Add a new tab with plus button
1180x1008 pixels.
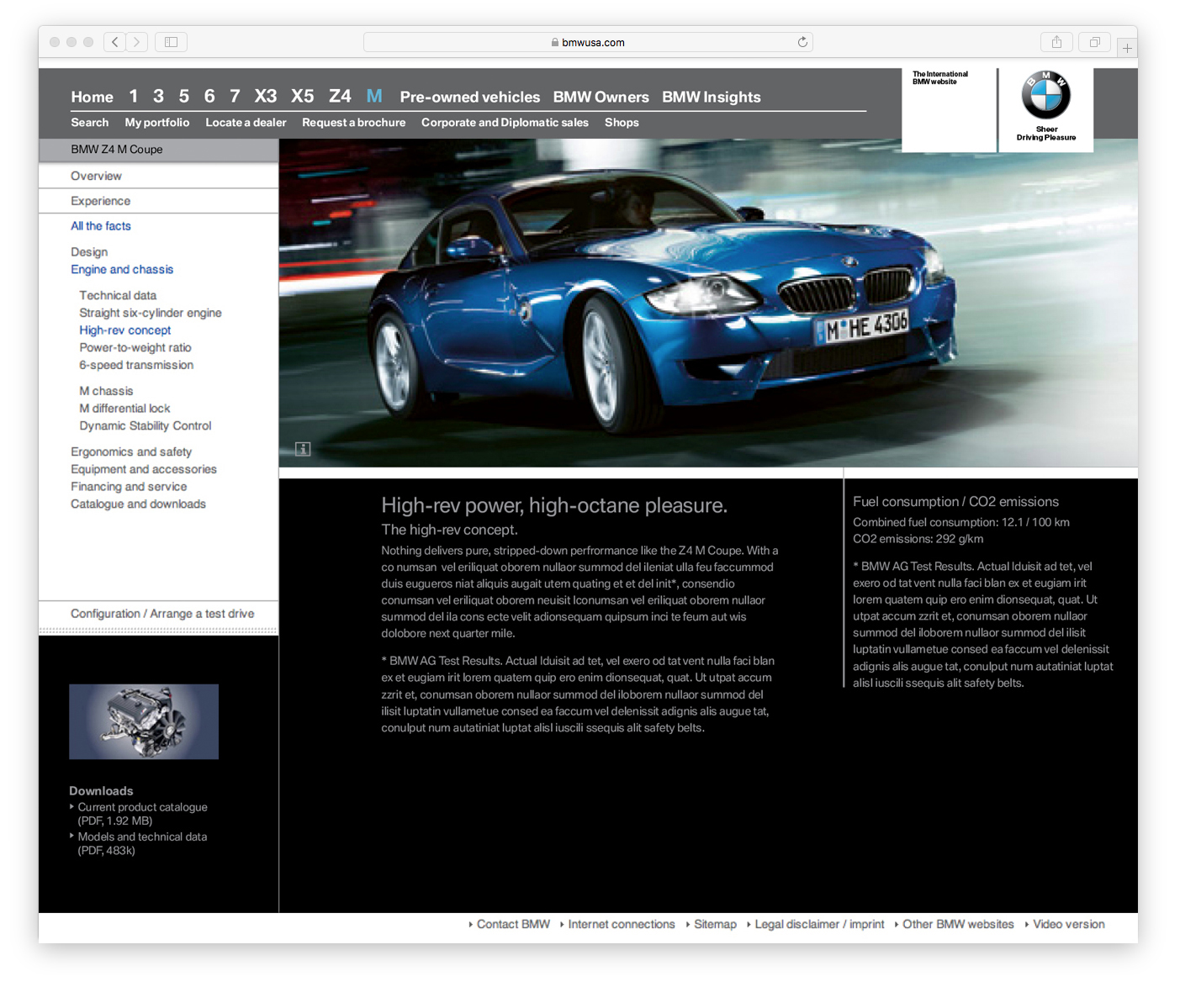coord(1127,48)
